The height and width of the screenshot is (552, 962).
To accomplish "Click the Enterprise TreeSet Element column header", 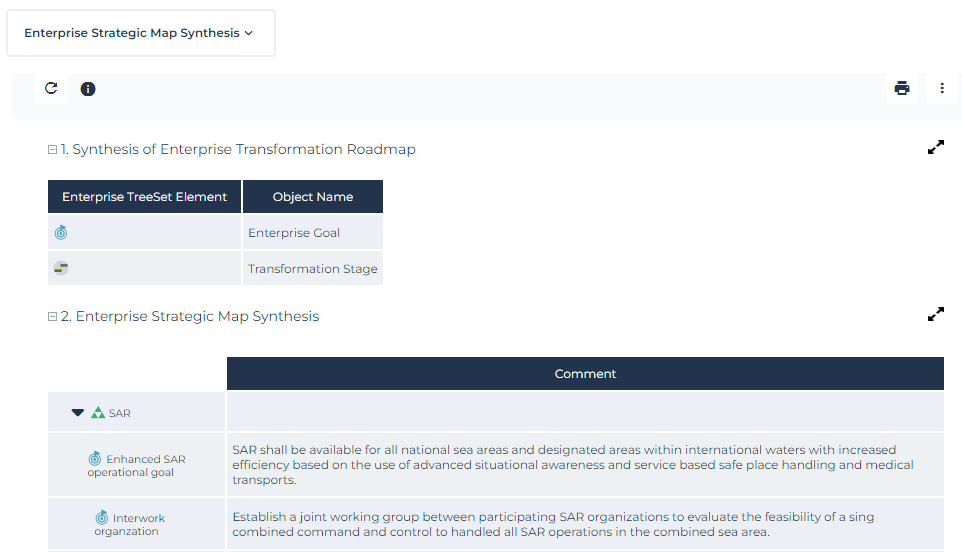I will [145, 197].
